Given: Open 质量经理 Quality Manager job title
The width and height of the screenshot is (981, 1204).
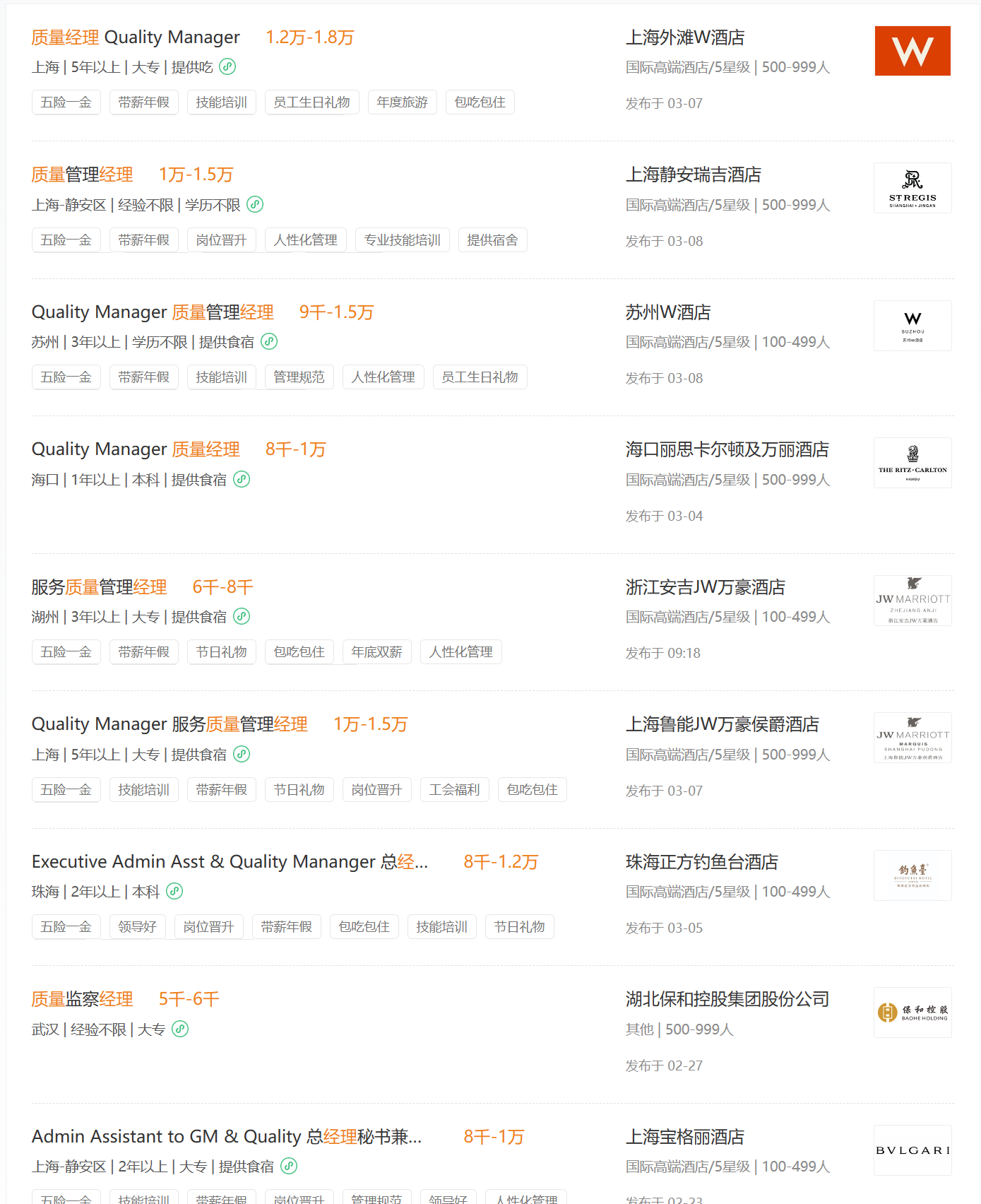Looking at the screenshot, I should coord(136,37).
